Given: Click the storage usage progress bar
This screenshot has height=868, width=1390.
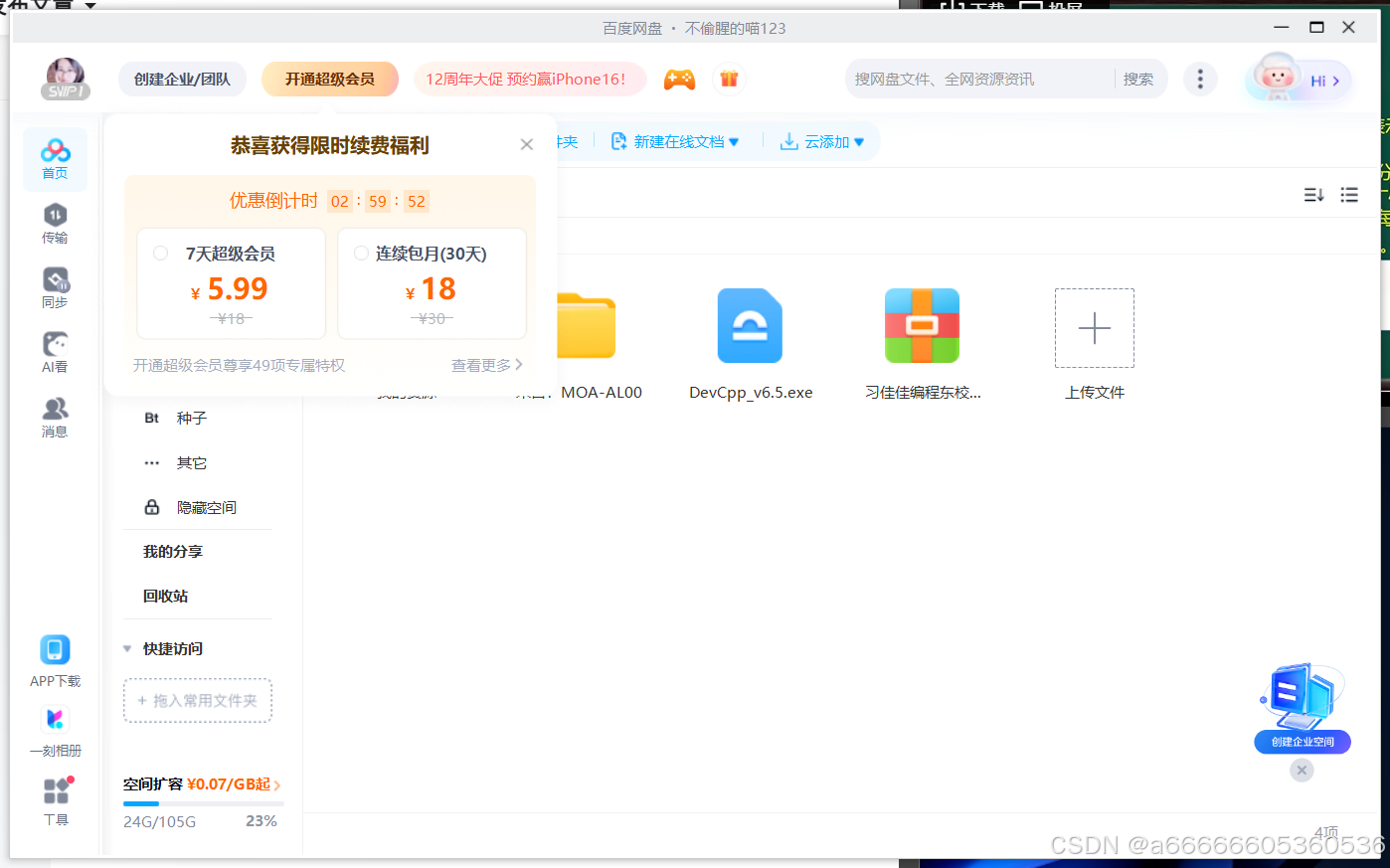Looking at the screenshot, I should [204, 803].
